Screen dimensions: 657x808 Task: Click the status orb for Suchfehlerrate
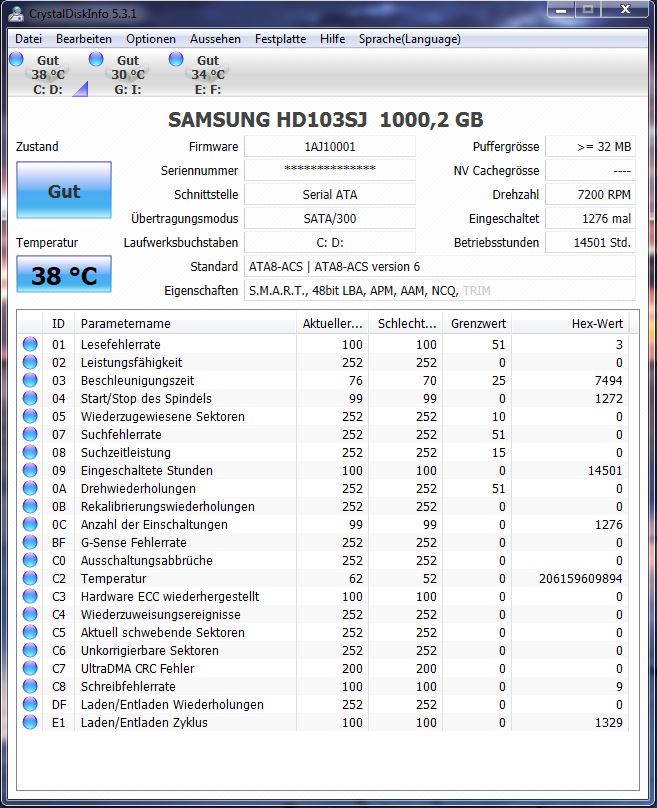[x=30, y=434]
